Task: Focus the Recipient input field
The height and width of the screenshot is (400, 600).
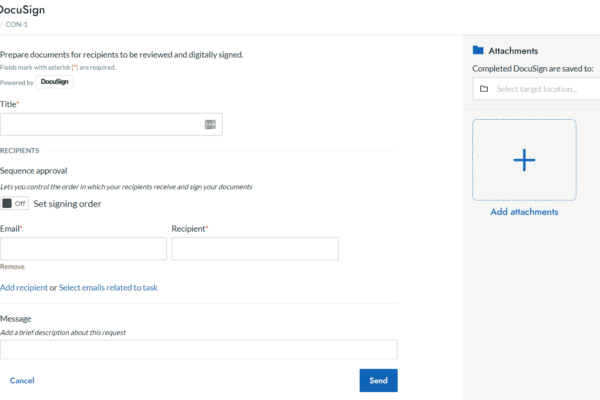Action: point(255,249)
